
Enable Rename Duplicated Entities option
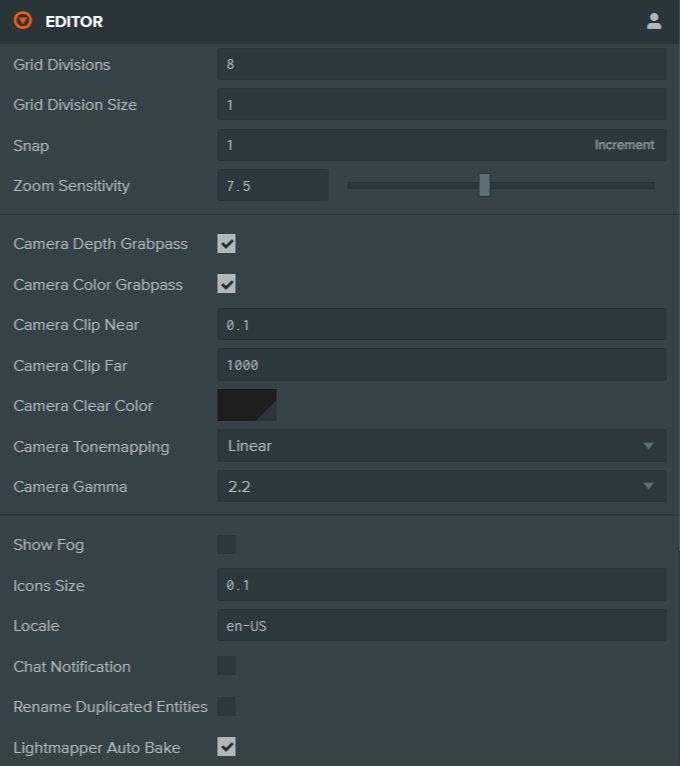pos(227,707)
